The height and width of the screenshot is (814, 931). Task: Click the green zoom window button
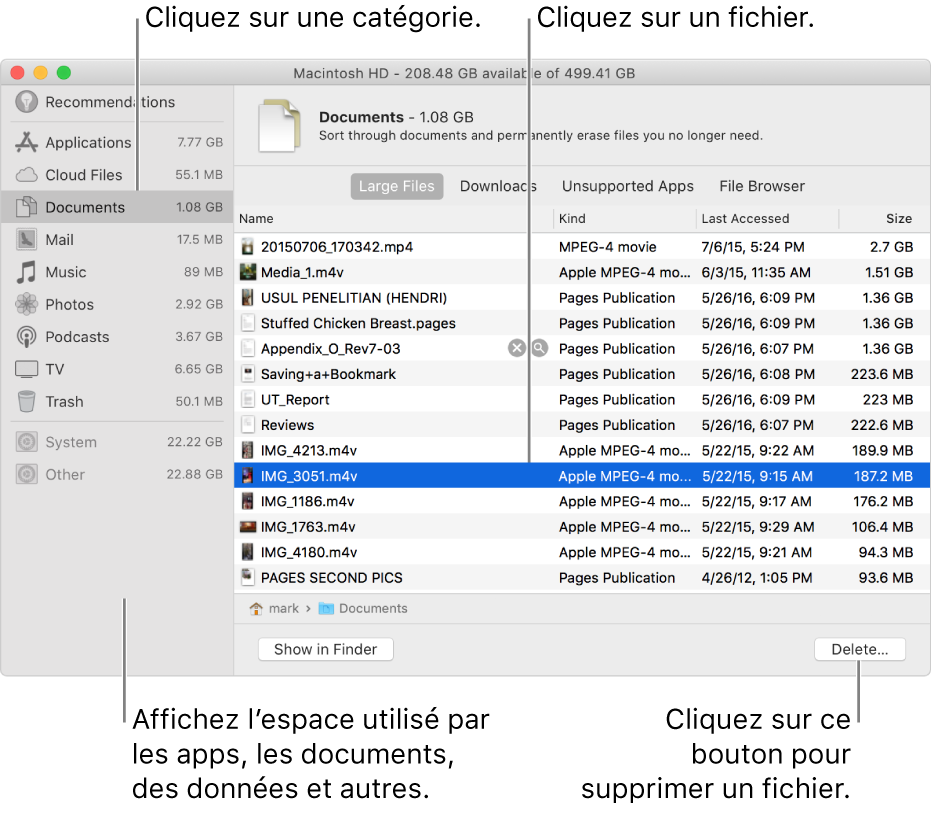(x=64, y=73)
